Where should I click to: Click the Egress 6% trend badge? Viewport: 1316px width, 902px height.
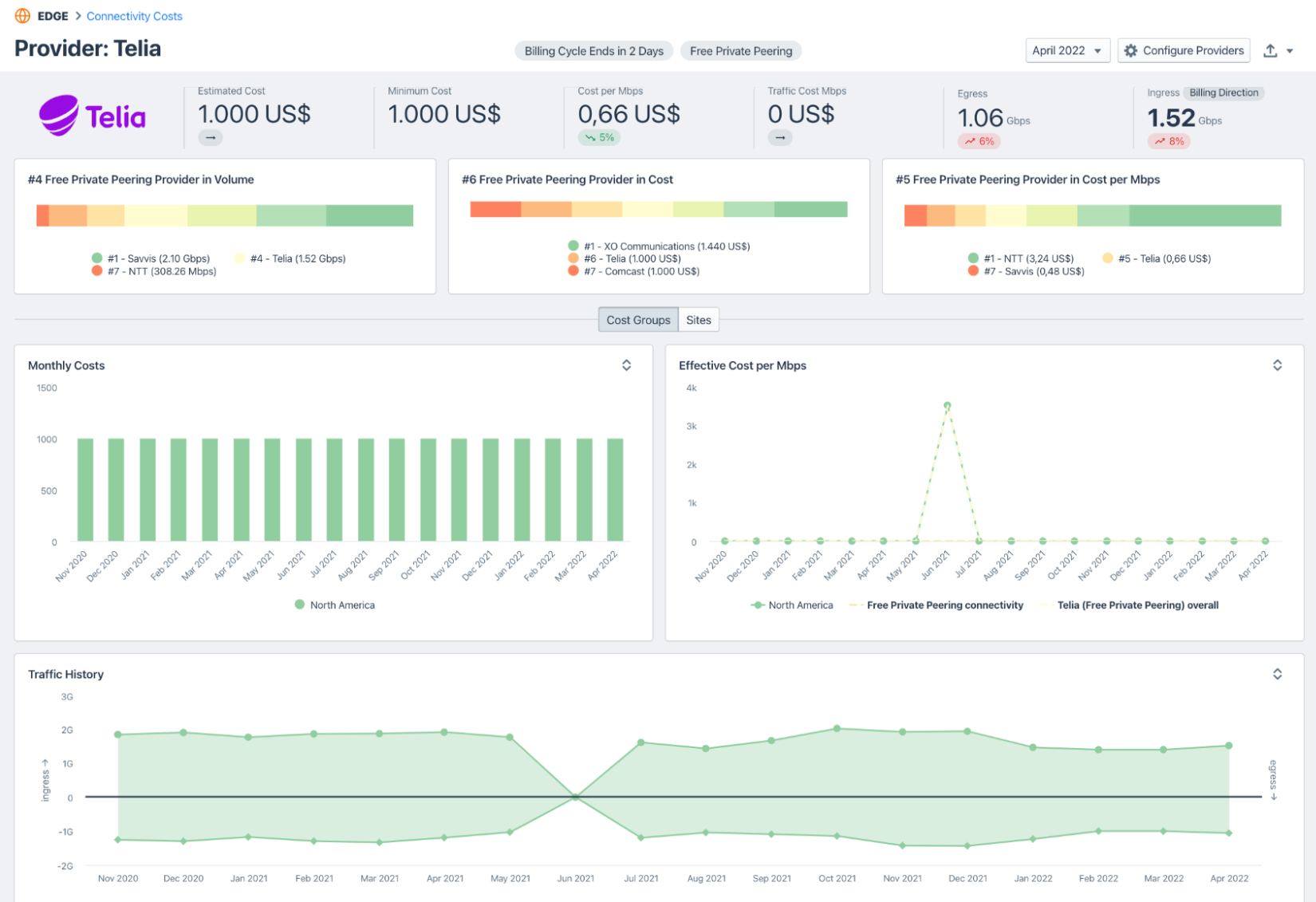[979, 141]
